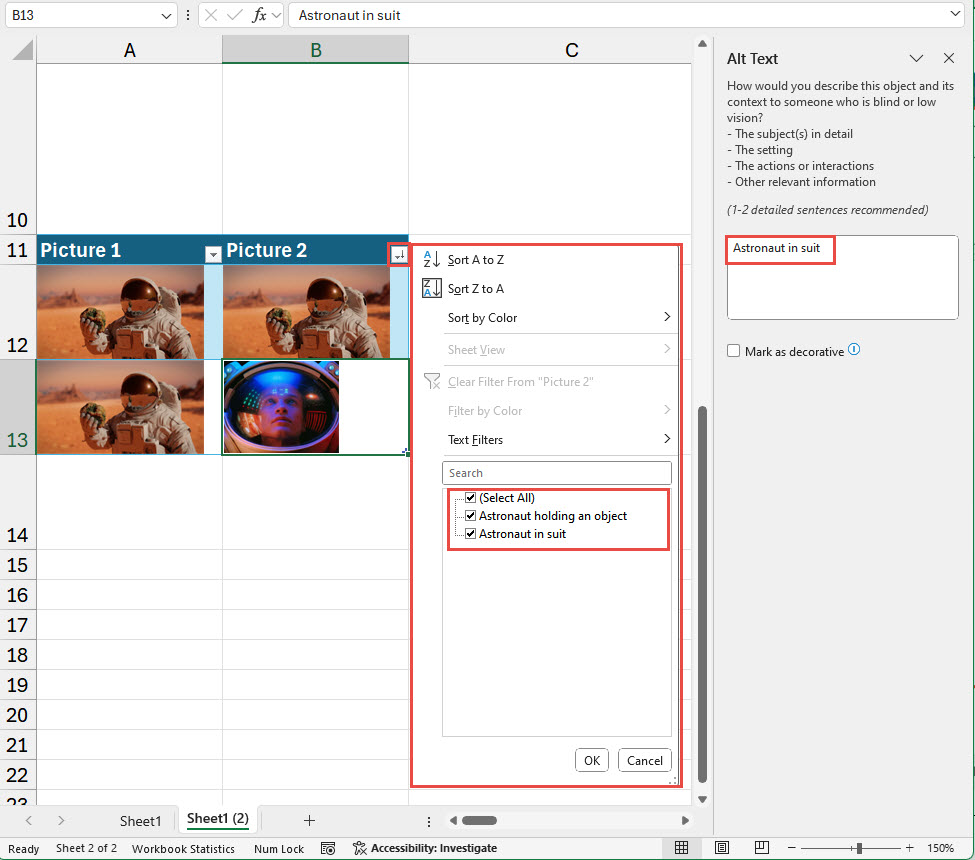Uncheck 'Astronaut holding an object' filter option
Screen dimensions: 975x860
[470, 515]
